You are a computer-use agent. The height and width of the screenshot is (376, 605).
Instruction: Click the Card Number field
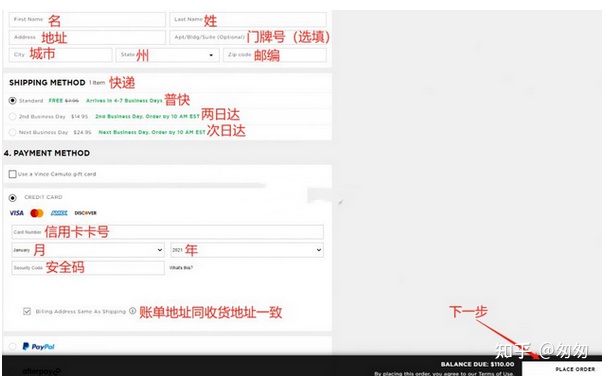pos(167,232)
